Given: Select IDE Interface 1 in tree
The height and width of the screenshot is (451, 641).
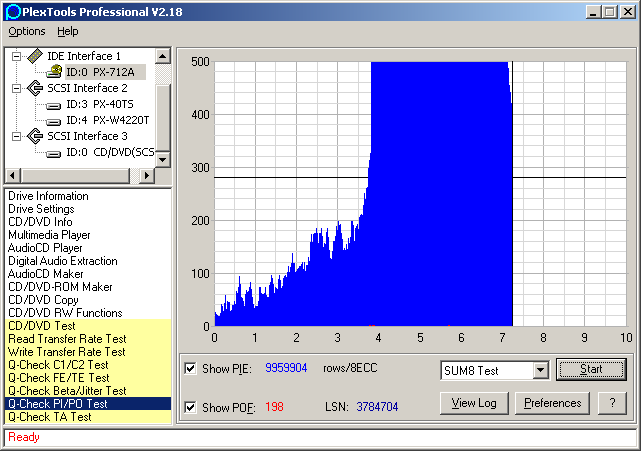Looking at the screenshot, I should click(84, 56).
